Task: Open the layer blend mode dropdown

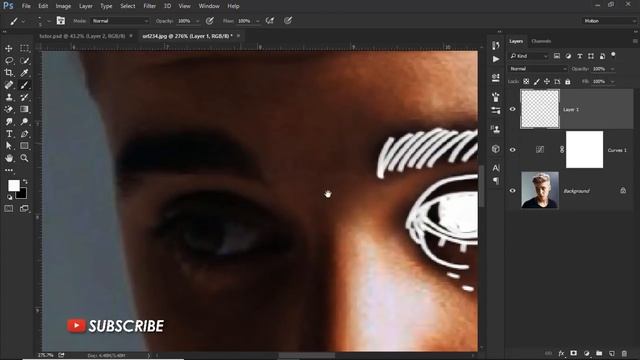Action: pos(538,69)
